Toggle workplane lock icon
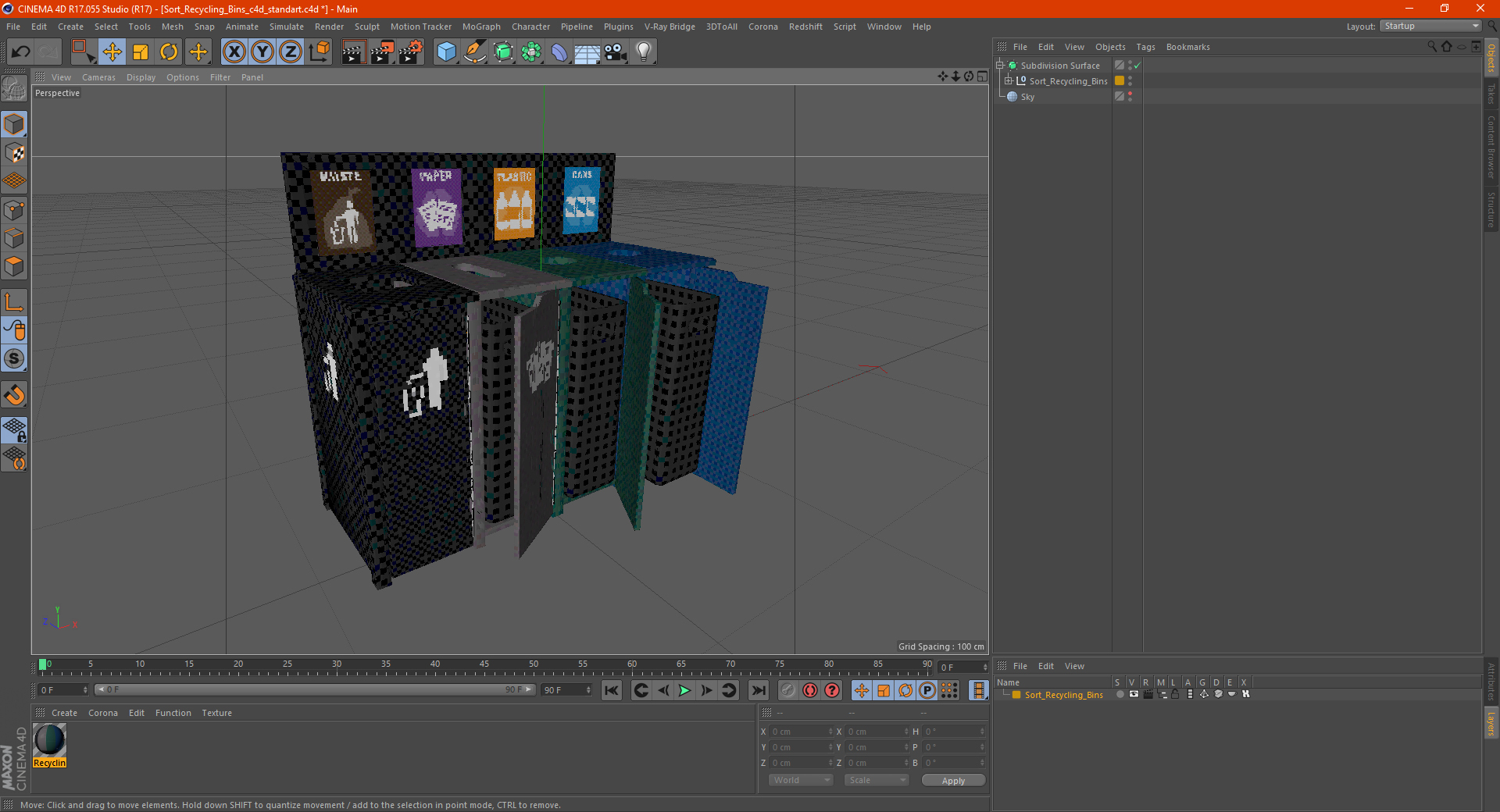 14,429
